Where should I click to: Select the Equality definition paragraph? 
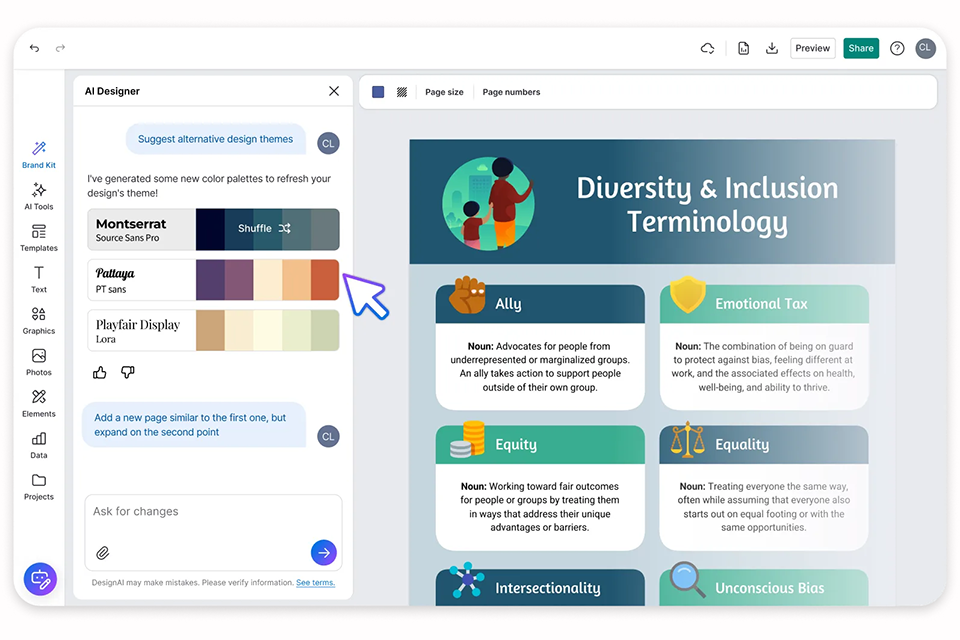(763, 506)
